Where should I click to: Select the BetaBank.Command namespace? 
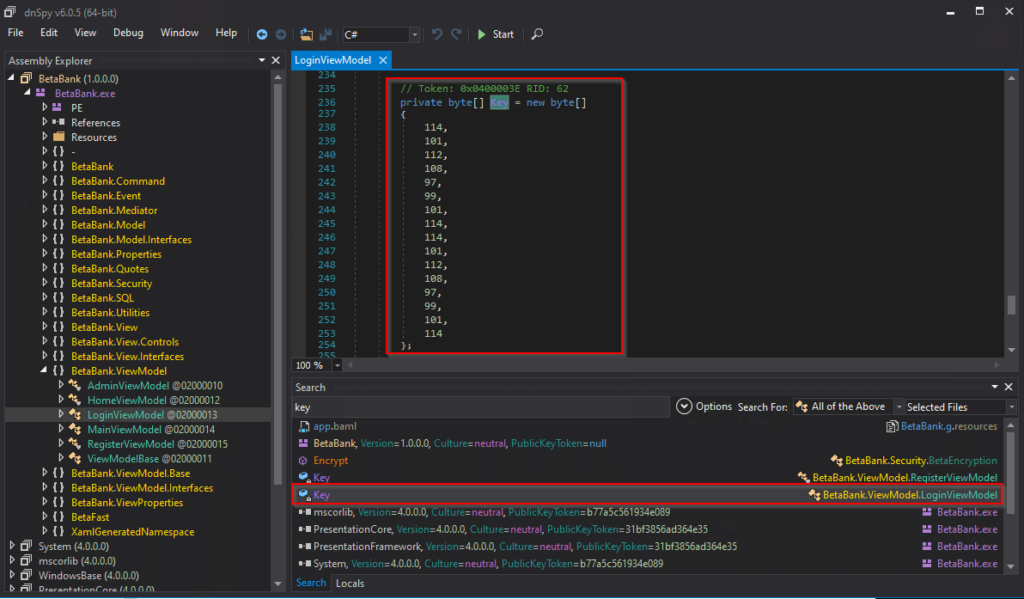[x=118, y=181]
